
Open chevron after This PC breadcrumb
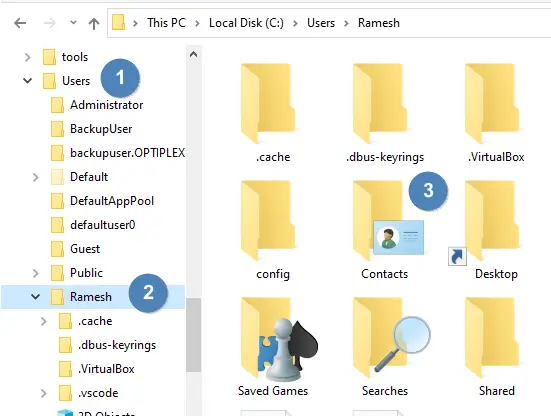pos(197,24)
